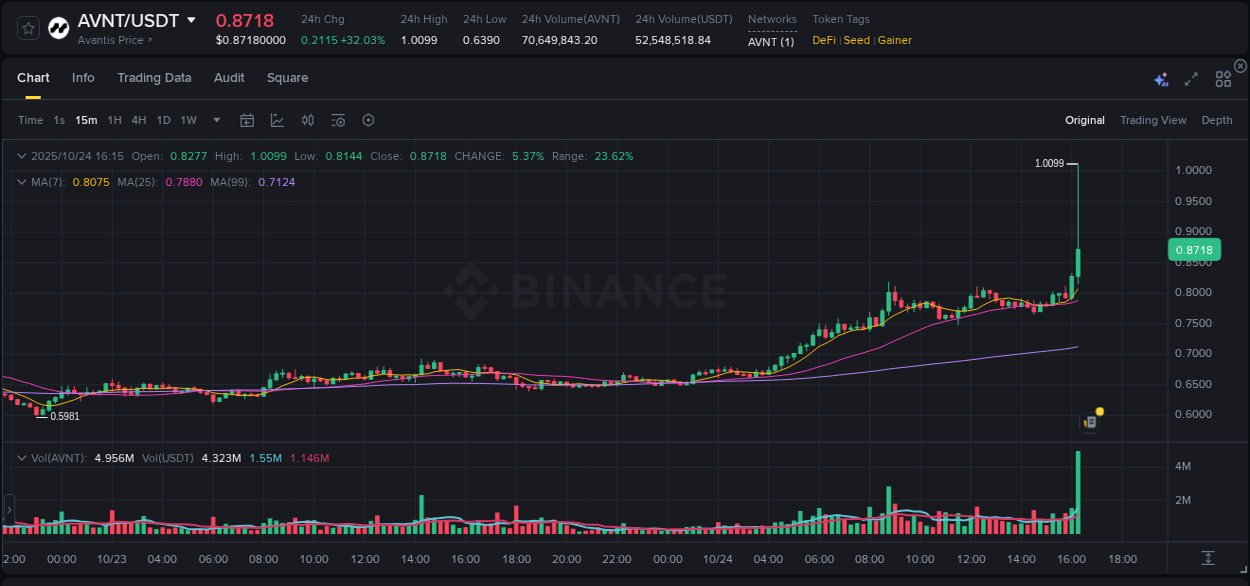This screenshot has width=1250, height=586.
Task: Click the panel icon with yellow notification dot
Action: click(x=1089, y=423)
